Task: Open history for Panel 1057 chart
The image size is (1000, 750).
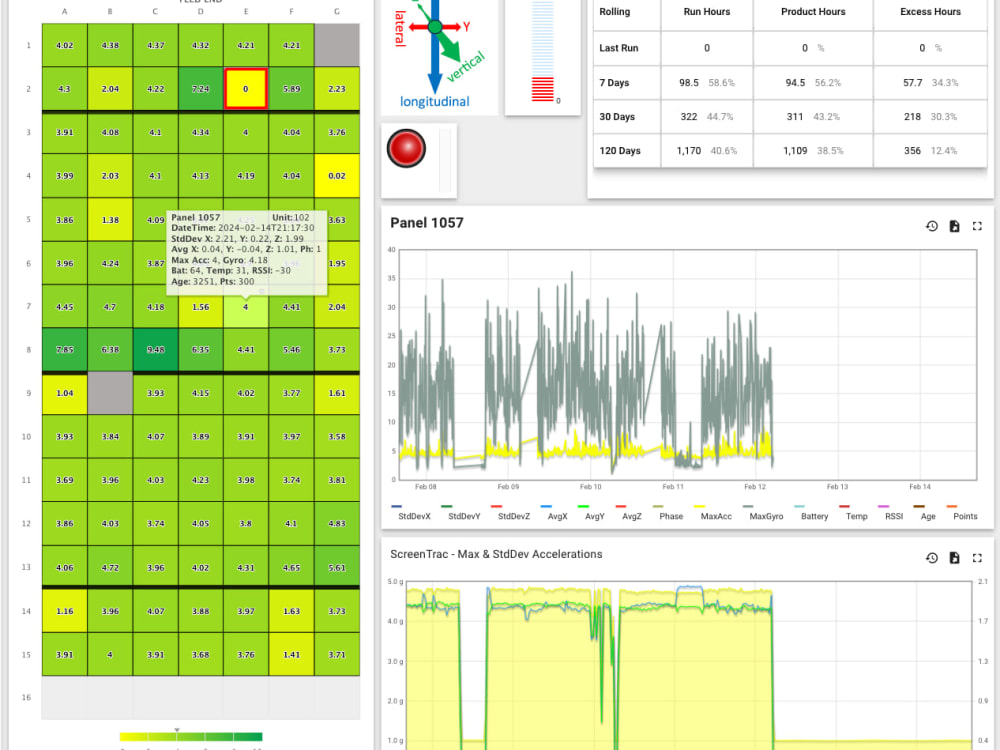Action: [932, 226]
